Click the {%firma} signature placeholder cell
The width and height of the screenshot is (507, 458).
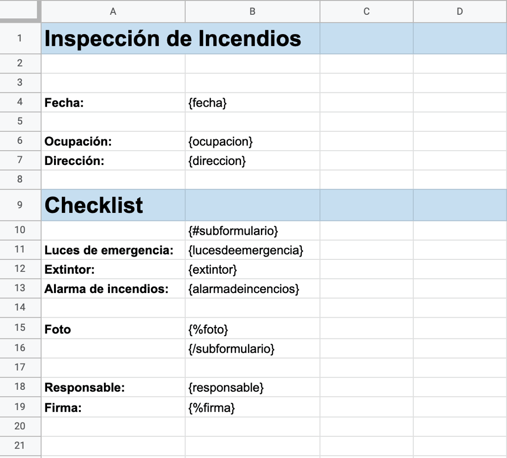coord(252,407)
